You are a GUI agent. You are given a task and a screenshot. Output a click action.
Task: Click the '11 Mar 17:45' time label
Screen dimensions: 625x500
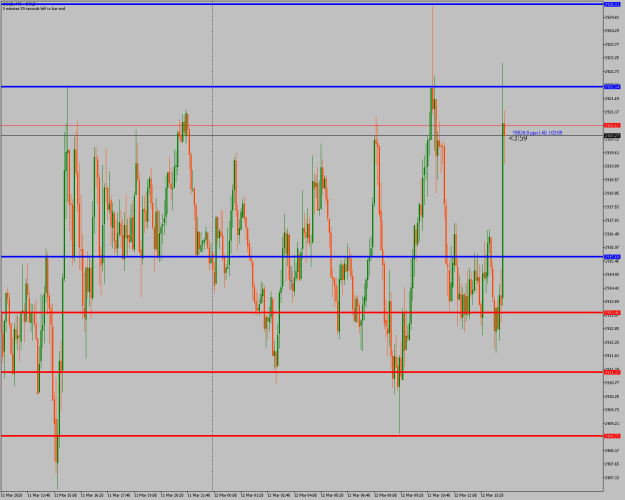[118, 496]
